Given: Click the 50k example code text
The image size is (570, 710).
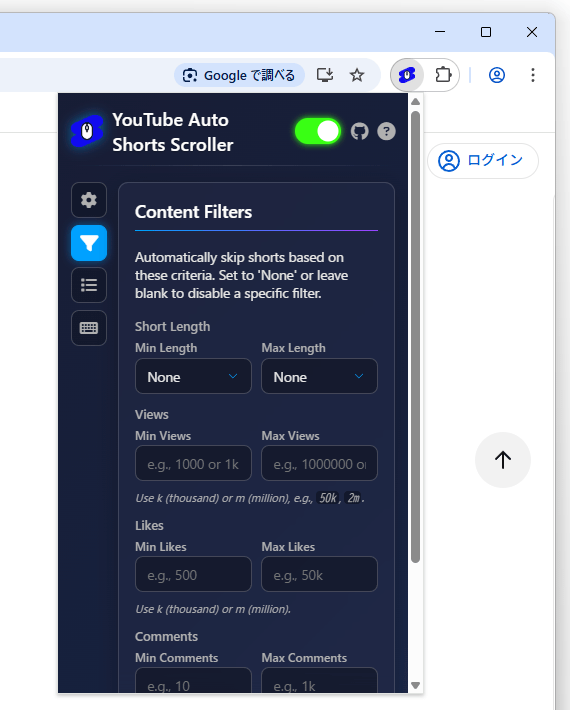Looking at the screenshot, I should coord(328,498).
